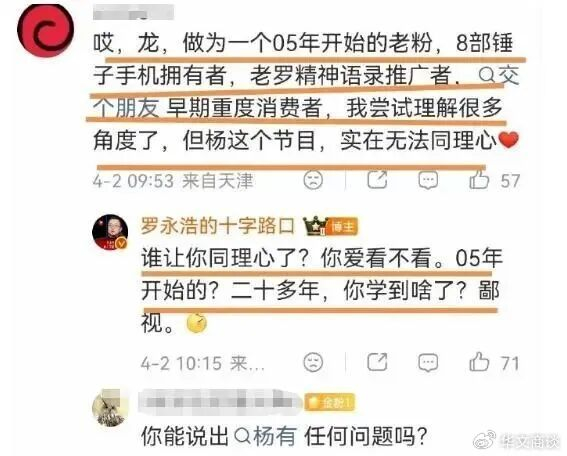The height and width of the screenshot is (456, 567).
Task: Open the blurred username of first commenter
Action: coord(133,12)
